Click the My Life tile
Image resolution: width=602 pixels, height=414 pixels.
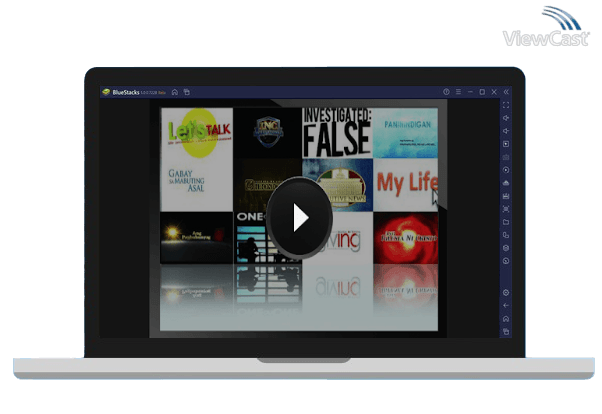pyautogui.click(x=405, y=185)
